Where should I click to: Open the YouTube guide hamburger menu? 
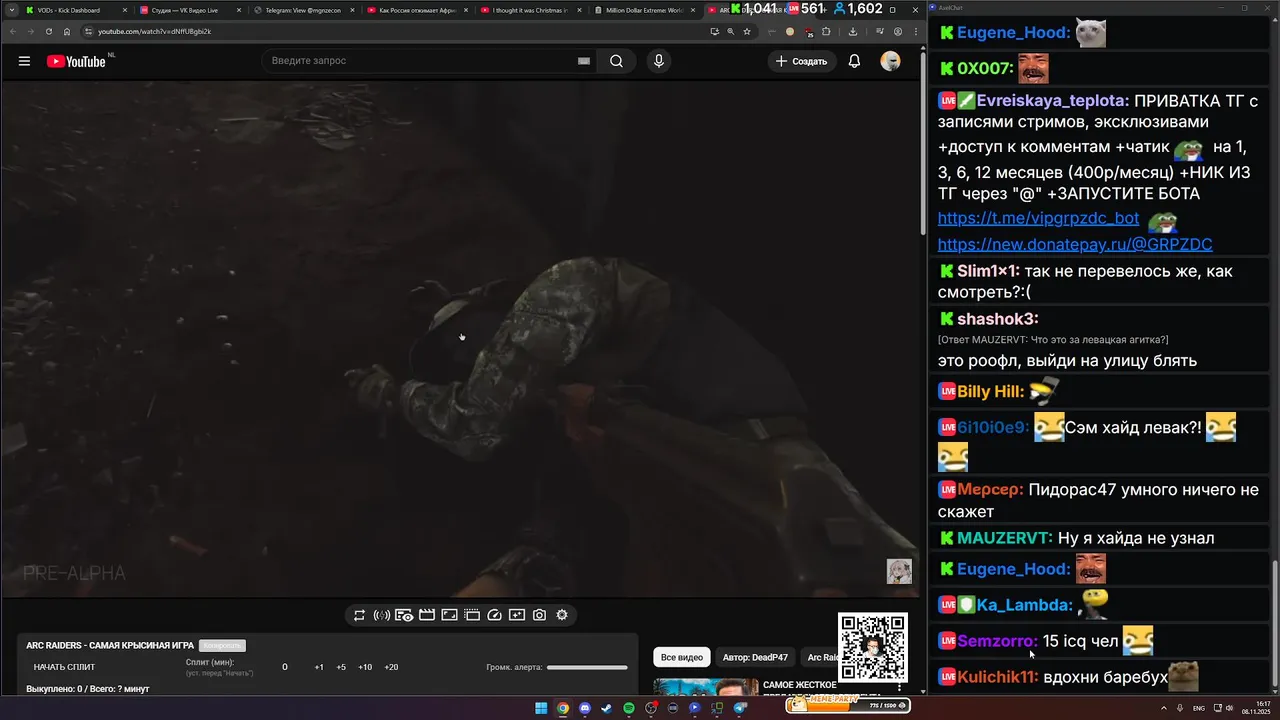(24, 61)
